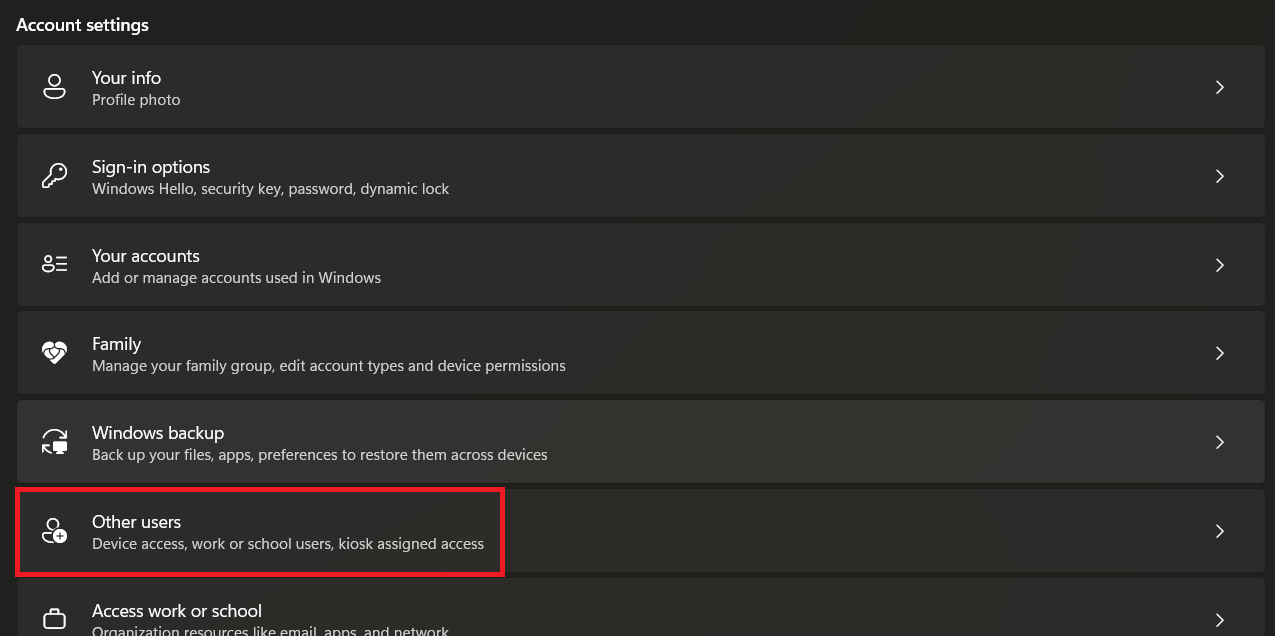
Task: Go to Windows backup title text
Action: coord(158,433)
